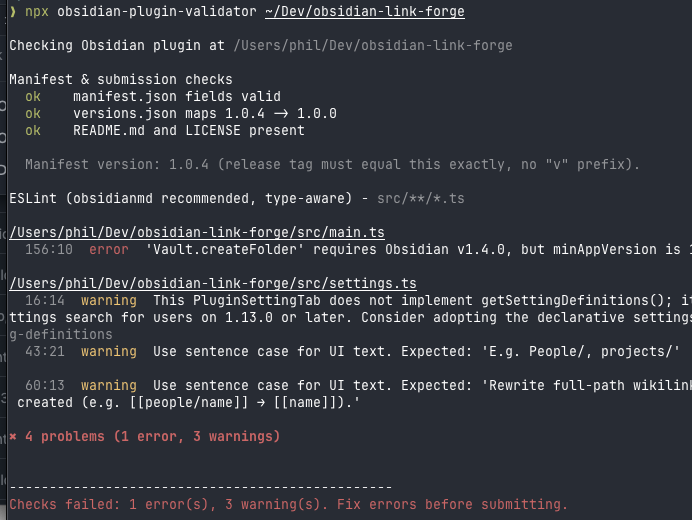Click the red 'error' label for Vault.createFolder
Image resolution: width=692 pixels, height=520 pixels.
(x=109, y=249)
